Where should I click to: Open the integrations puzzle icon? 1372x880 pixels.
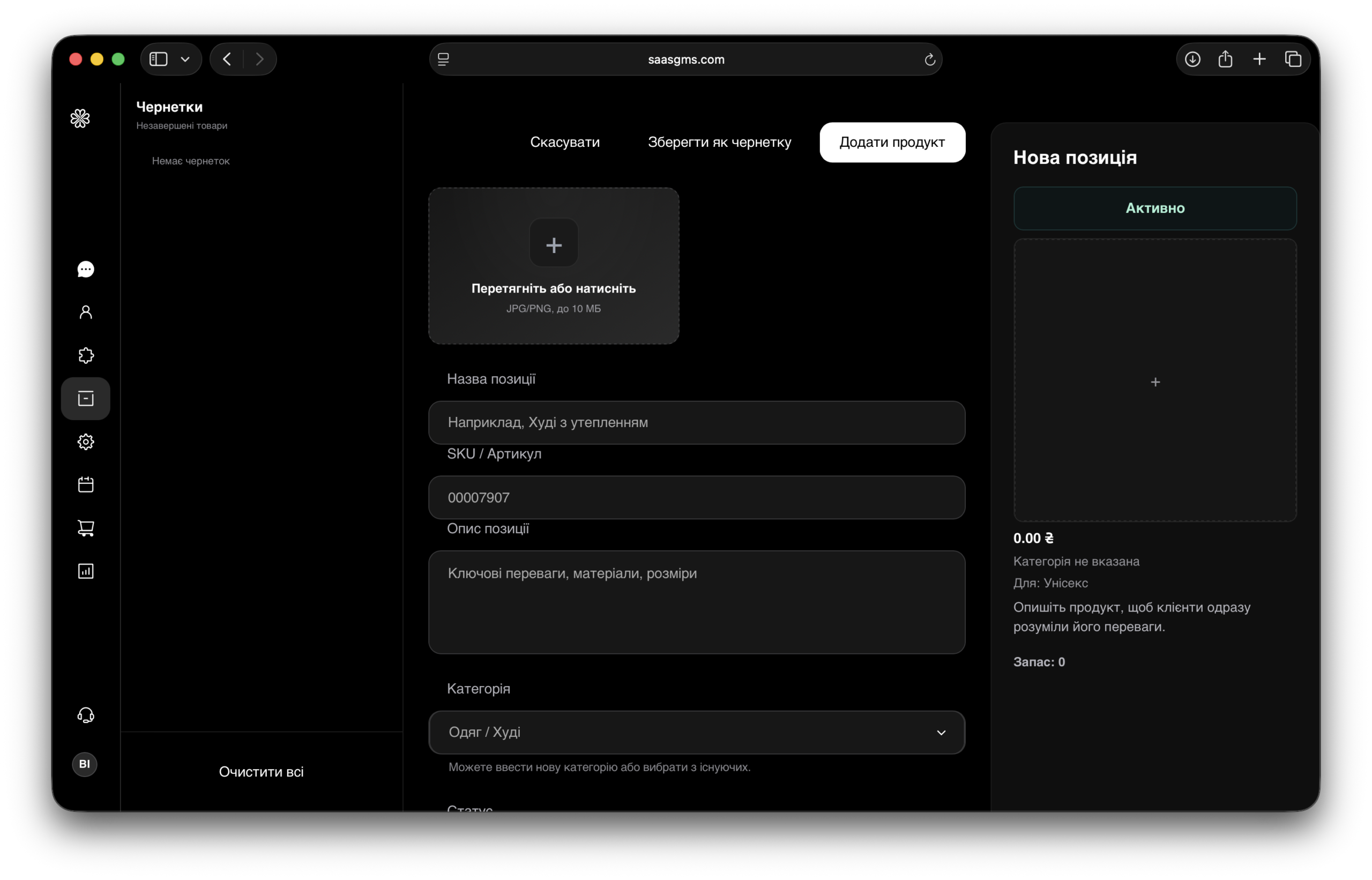pos(86,355)
